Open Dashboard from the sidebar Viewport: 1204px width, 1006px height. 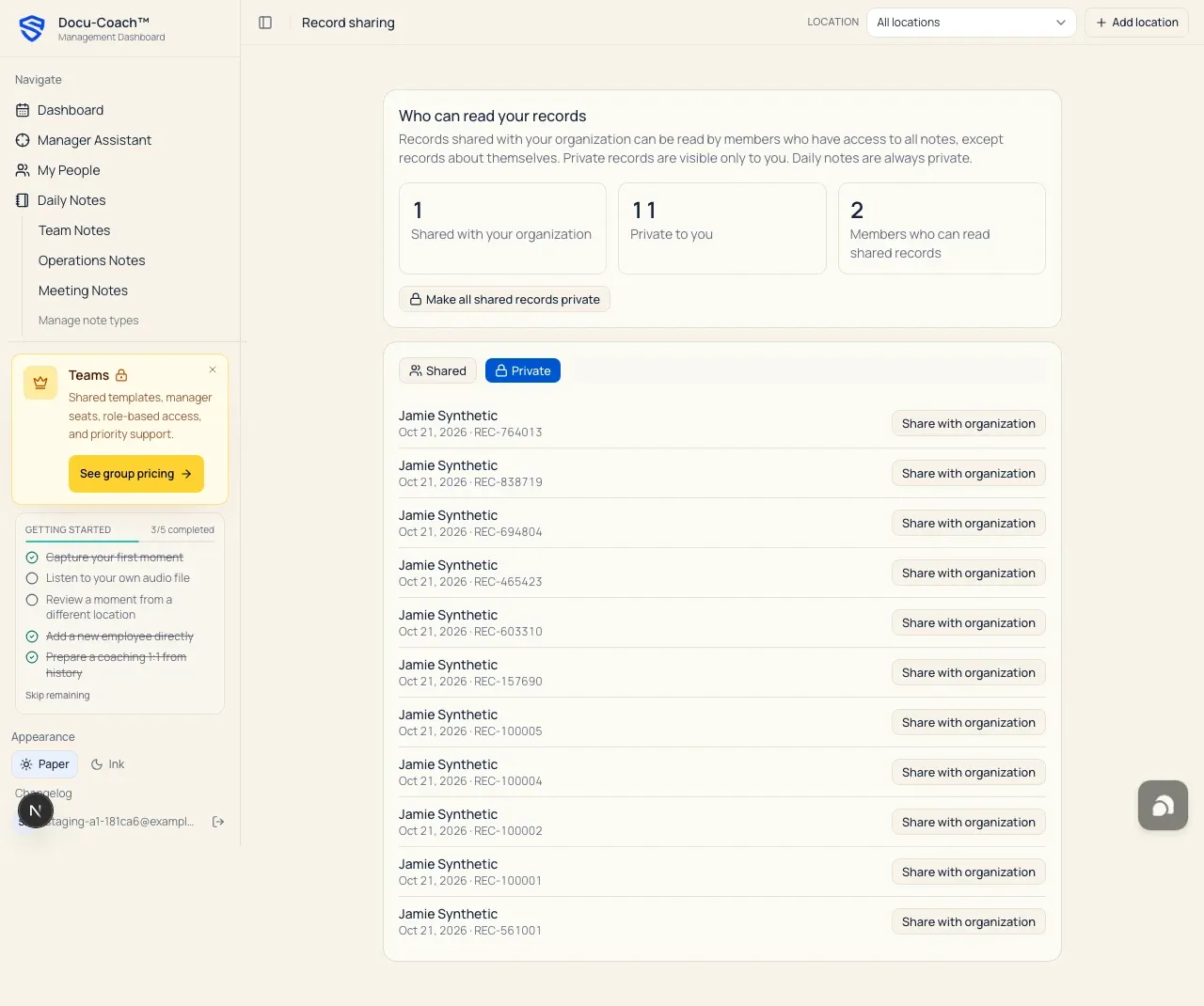[x=71, y=110]
